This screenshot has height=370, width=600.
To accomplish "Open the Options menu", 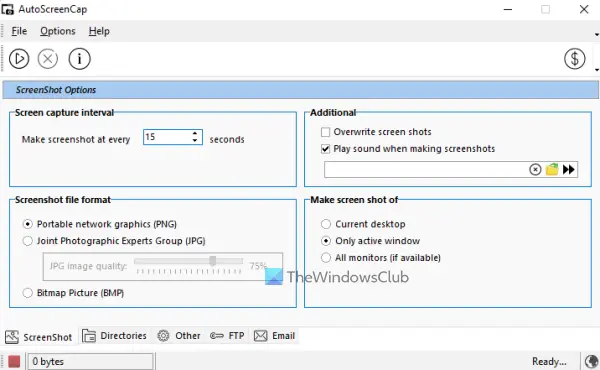I will 58,31.
